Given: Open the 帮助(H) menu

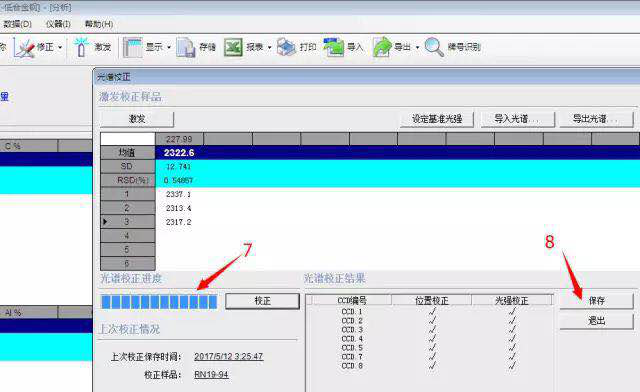Looking at the screenshot, I should [x=99, y=24].
